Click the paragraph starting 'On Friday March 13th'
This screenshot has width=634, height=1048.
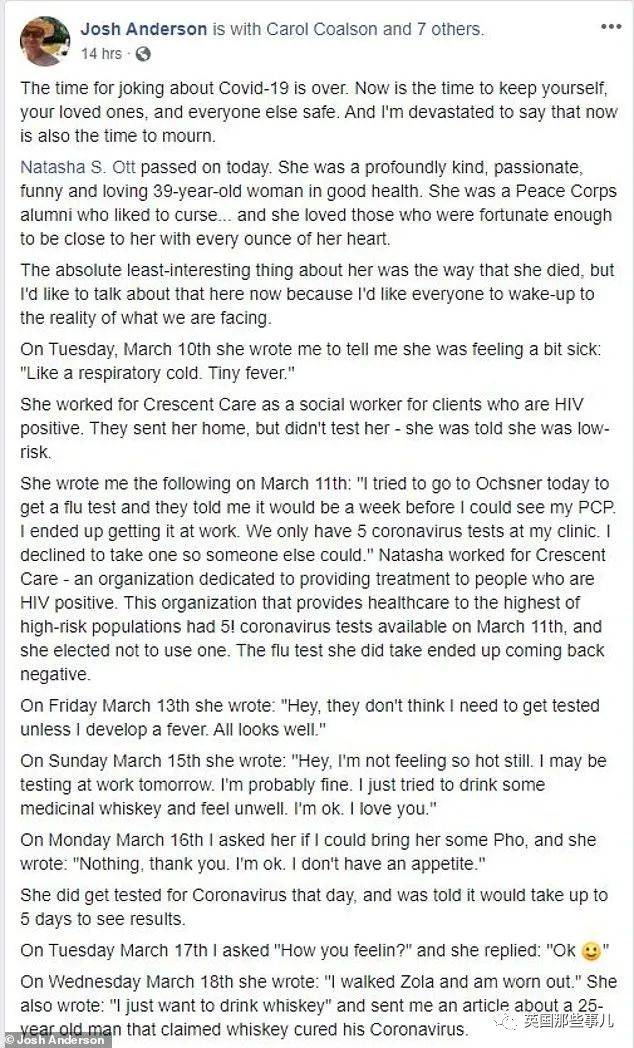click(x=309, y=718)
